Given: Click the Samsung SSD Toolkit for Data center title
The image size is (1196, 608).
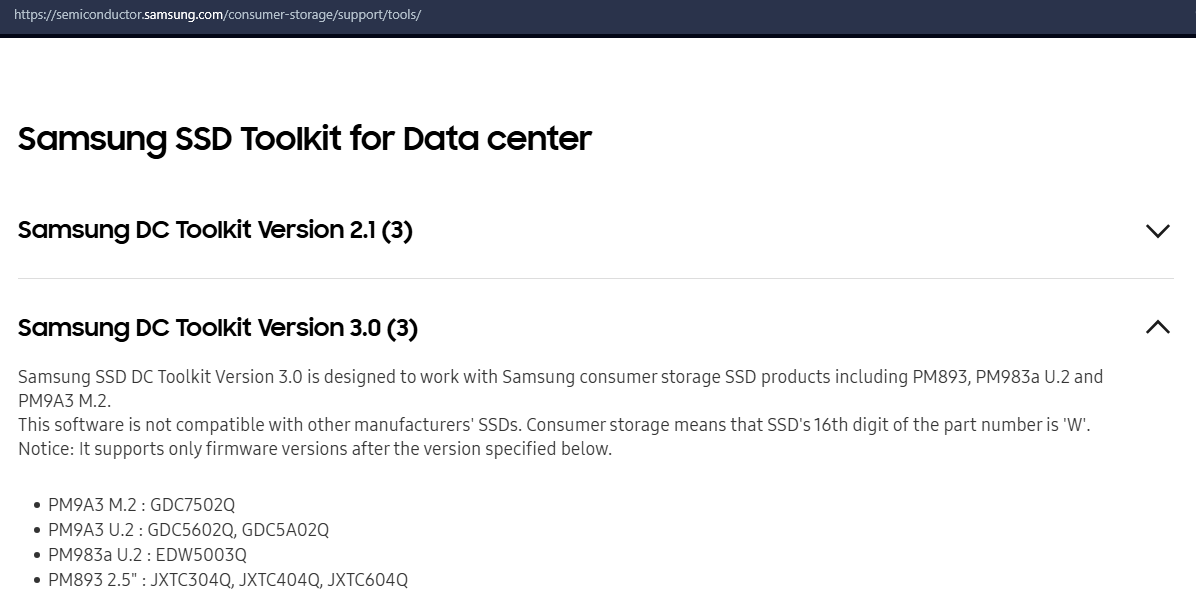Looking at the screenshot, I should [305, 138].
